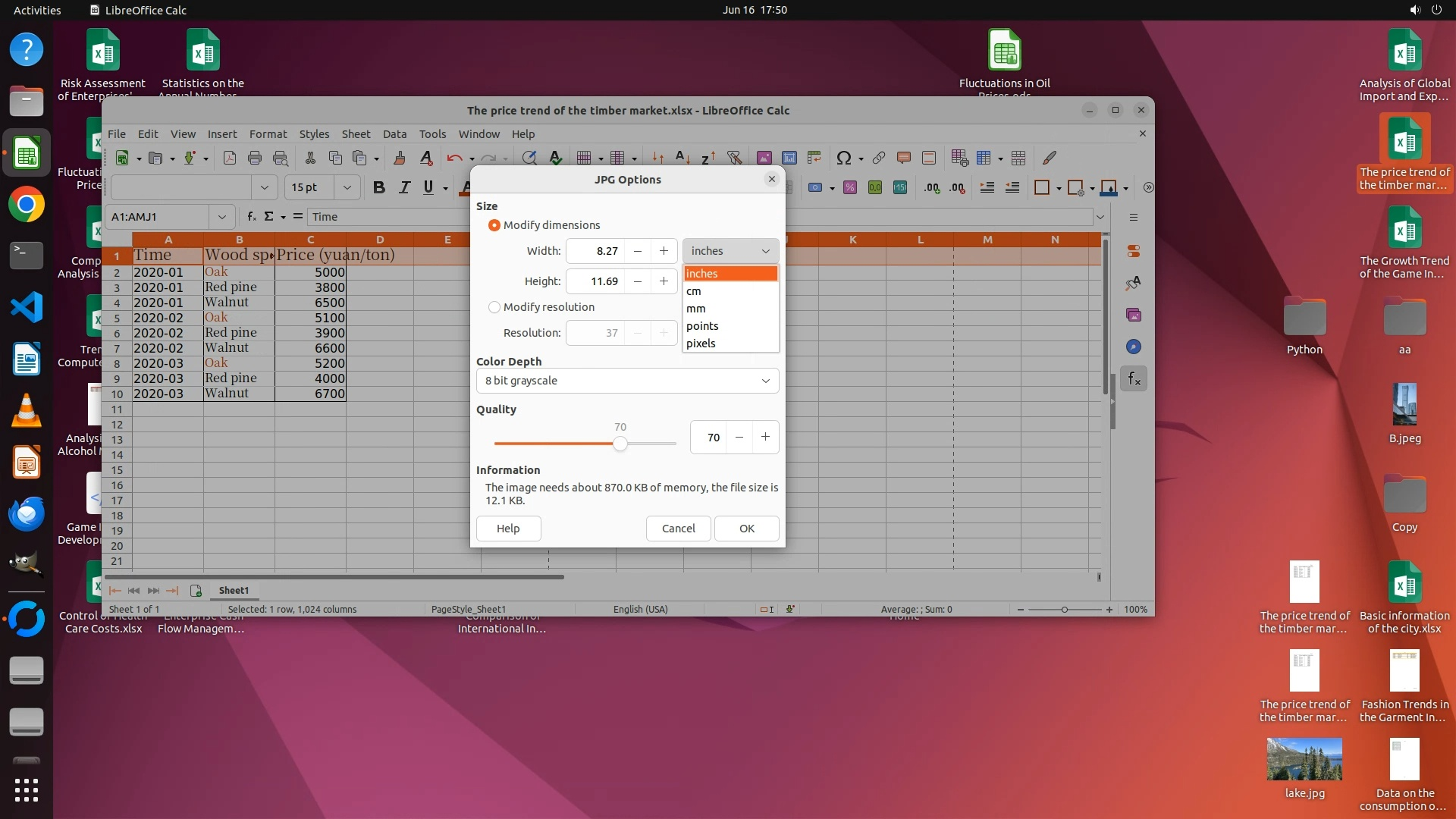The image size is (1456, 819).
Task: Click the Print toolbar icon
Action: pyautogui.click(x=255, y=158)
